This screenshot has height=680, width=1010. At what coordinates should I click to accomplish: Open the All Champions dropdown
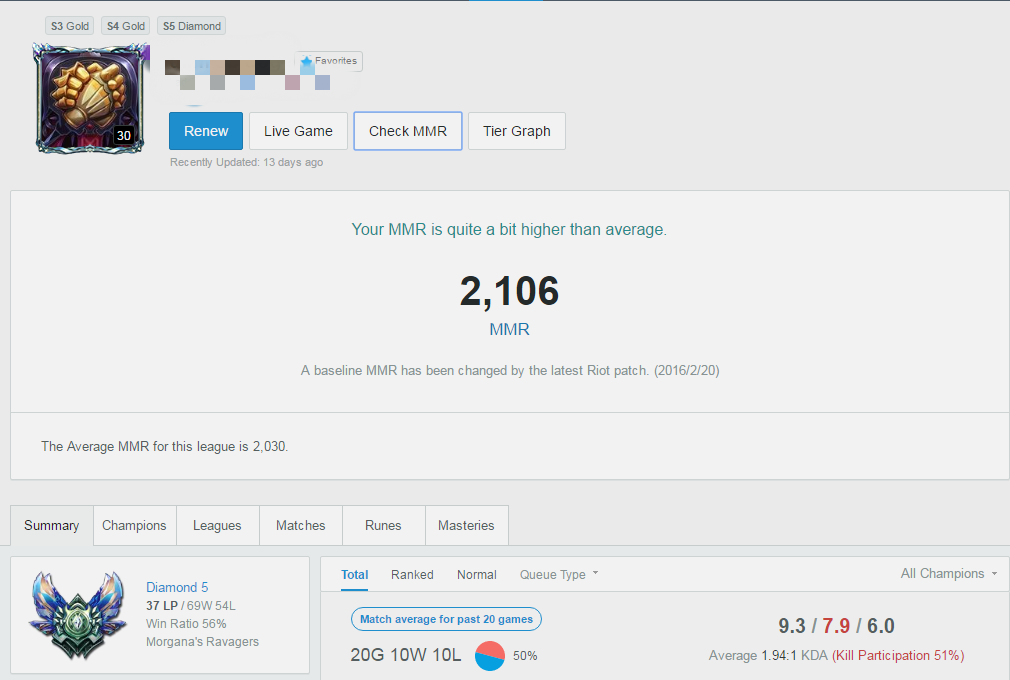[949, 574]
